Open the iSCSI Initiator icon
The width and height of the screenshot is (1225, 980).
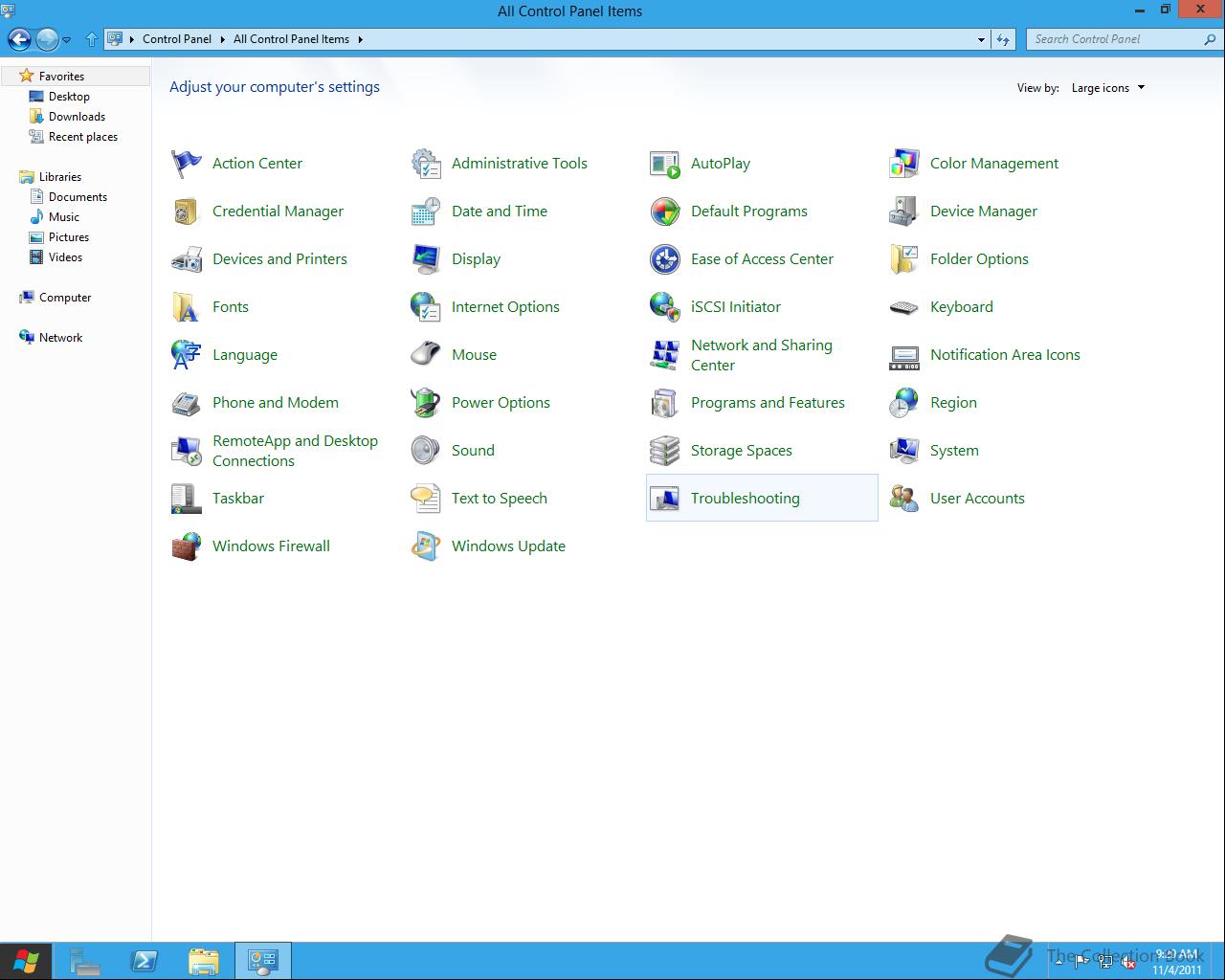(x=664, y=307)
